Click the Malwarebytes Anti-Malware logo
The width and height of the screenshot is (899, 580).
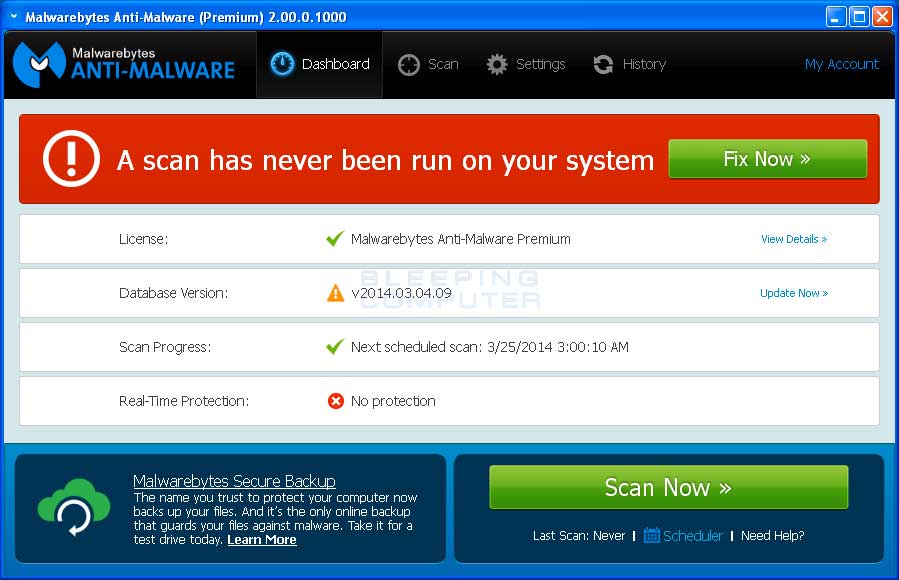(x=124, y=64)
